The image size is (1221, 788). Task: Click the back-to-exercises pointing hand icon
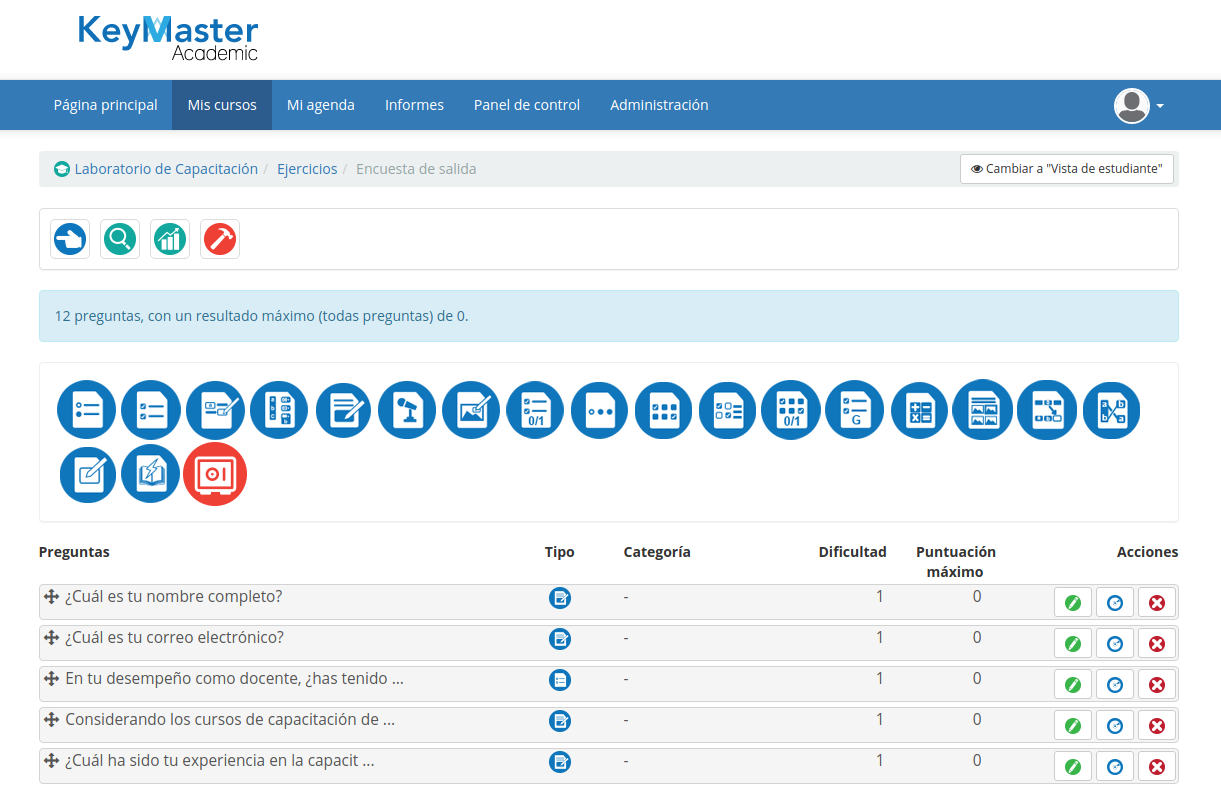[x=70, y=239]
